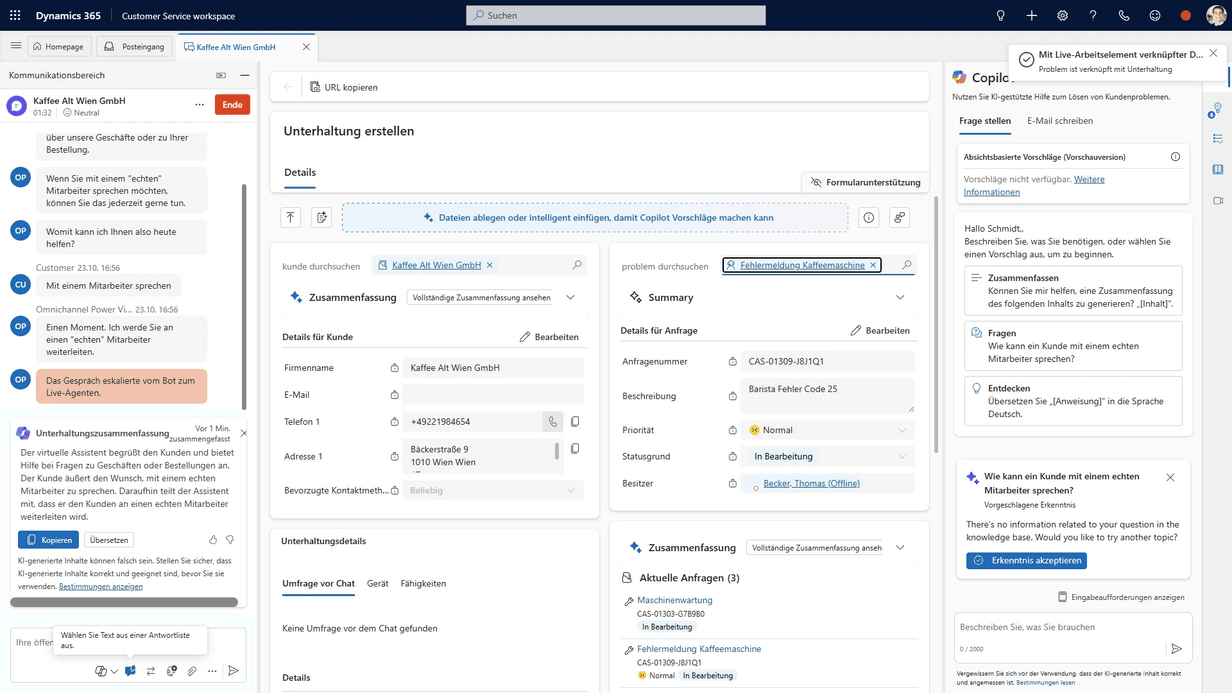The image size is (1232, 693).
Task: Select the Gerät tab in Unterhaltungsdetails
Action: pyautogui.click(x=377, y=583)
